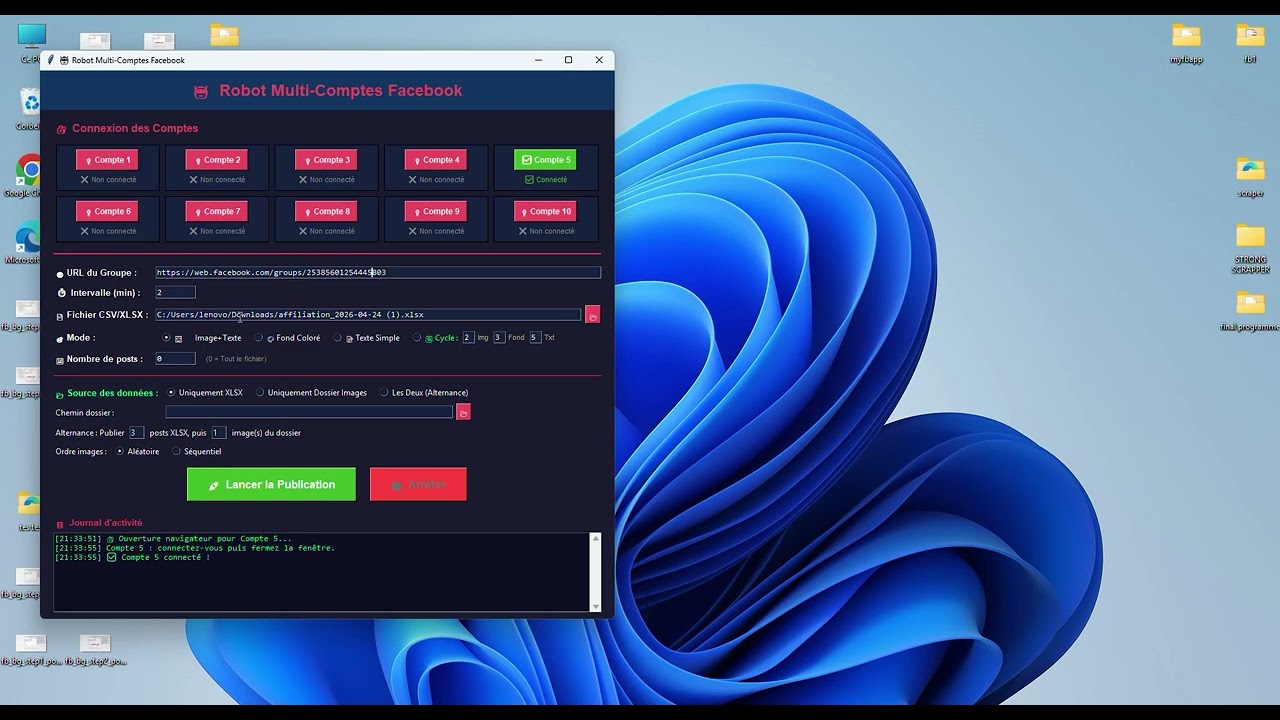The height and width of the screenshot is (720, 1280).
Task: Click Non connecté status under Compte 10
Action: (x=545, y=231)
